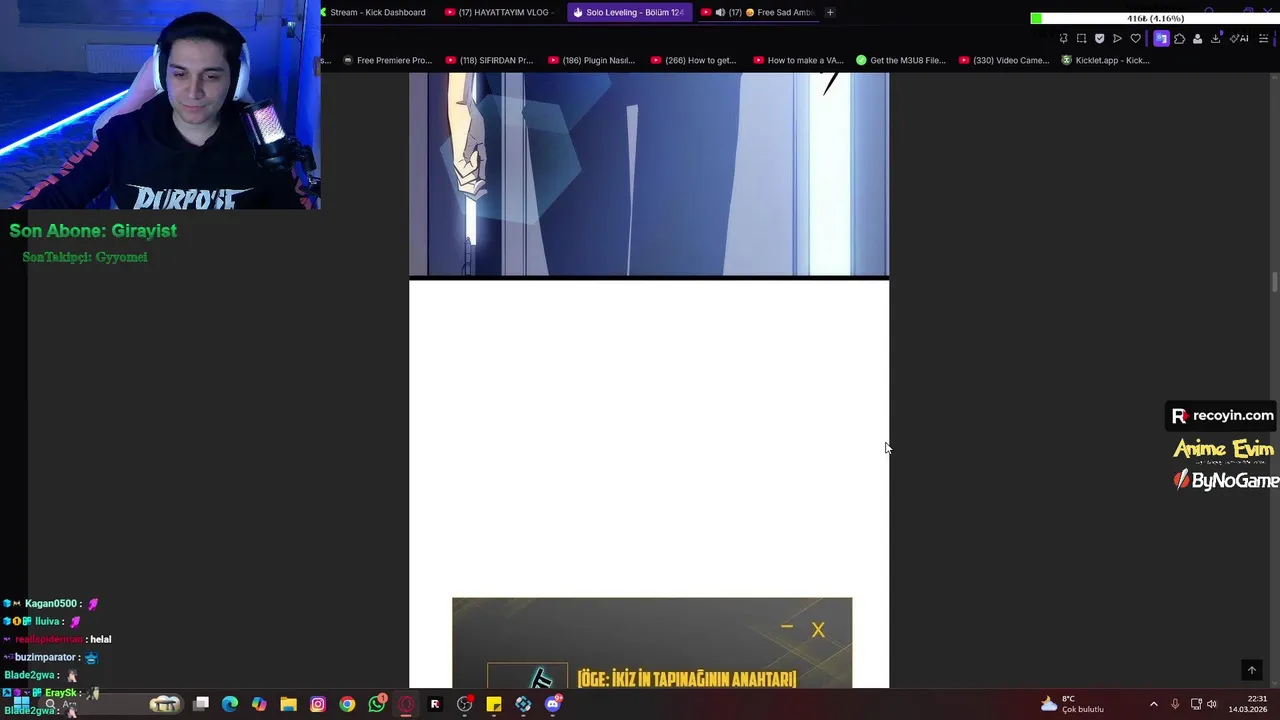Open a new browser tab with plus

(x=830, y=12)
